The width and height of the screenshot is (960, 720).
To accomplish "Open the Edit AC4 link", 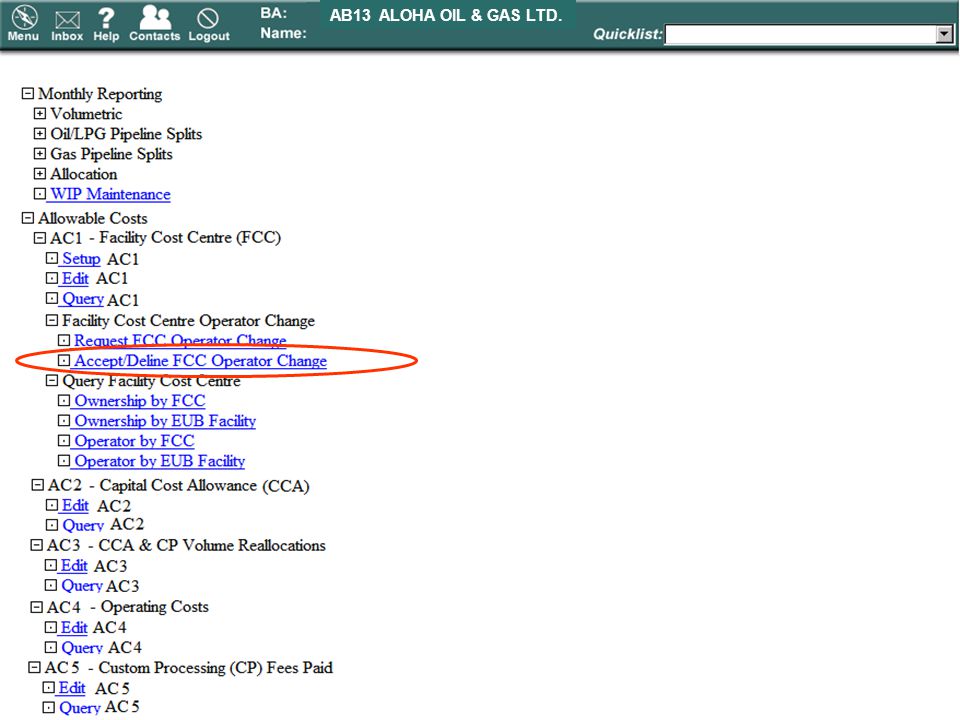I will click(x=74, y=628).
